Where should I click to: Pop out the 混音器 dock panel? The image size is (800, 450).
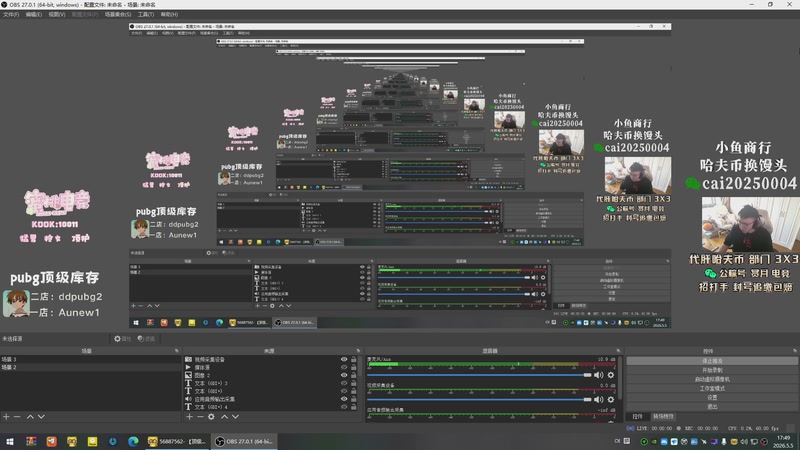click(618, 351)
